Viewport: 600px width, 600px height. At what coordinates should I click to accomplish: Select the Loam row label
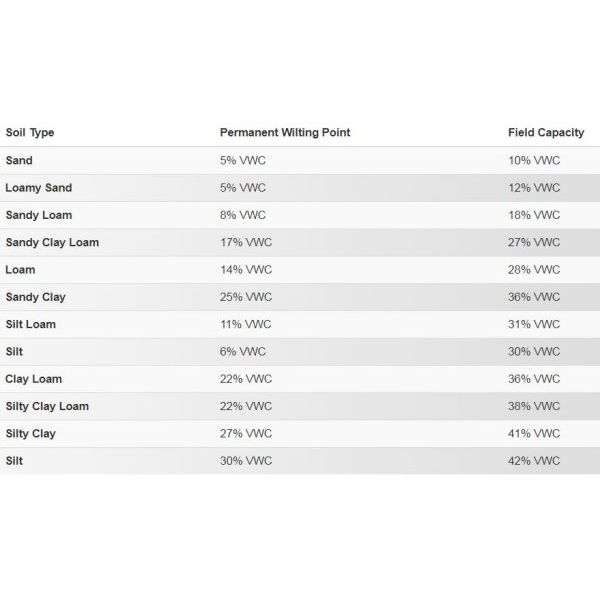click(x=20, y=270)
